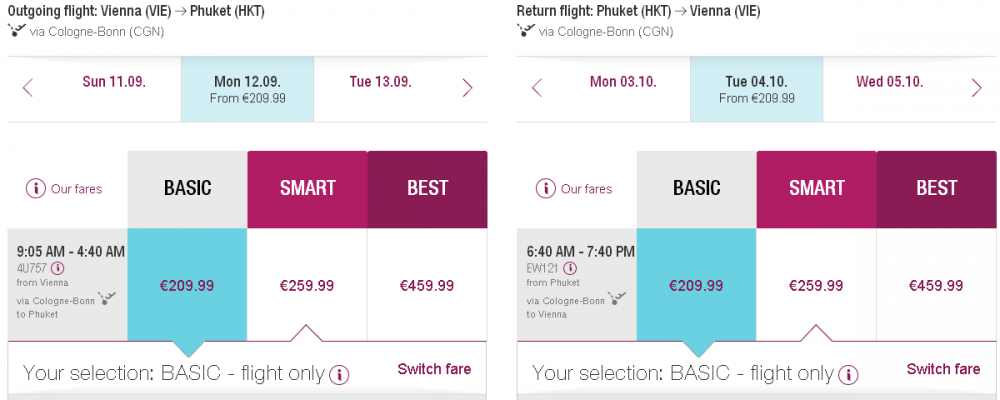Image resolution: width=1000 pixels, height=400 pixels.
Task: Open the outgoing 'Our fares' info icon
Action: (x=36, y=188)
